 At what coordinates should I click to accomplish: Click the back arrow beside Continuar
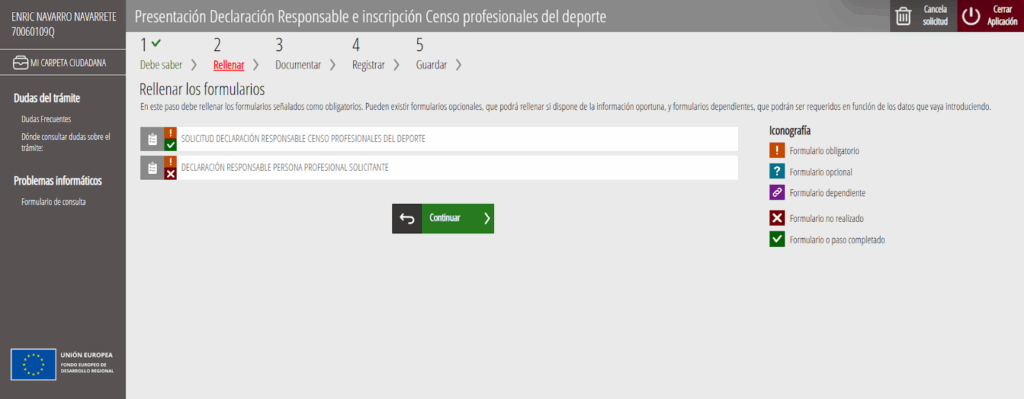point(407,219)
